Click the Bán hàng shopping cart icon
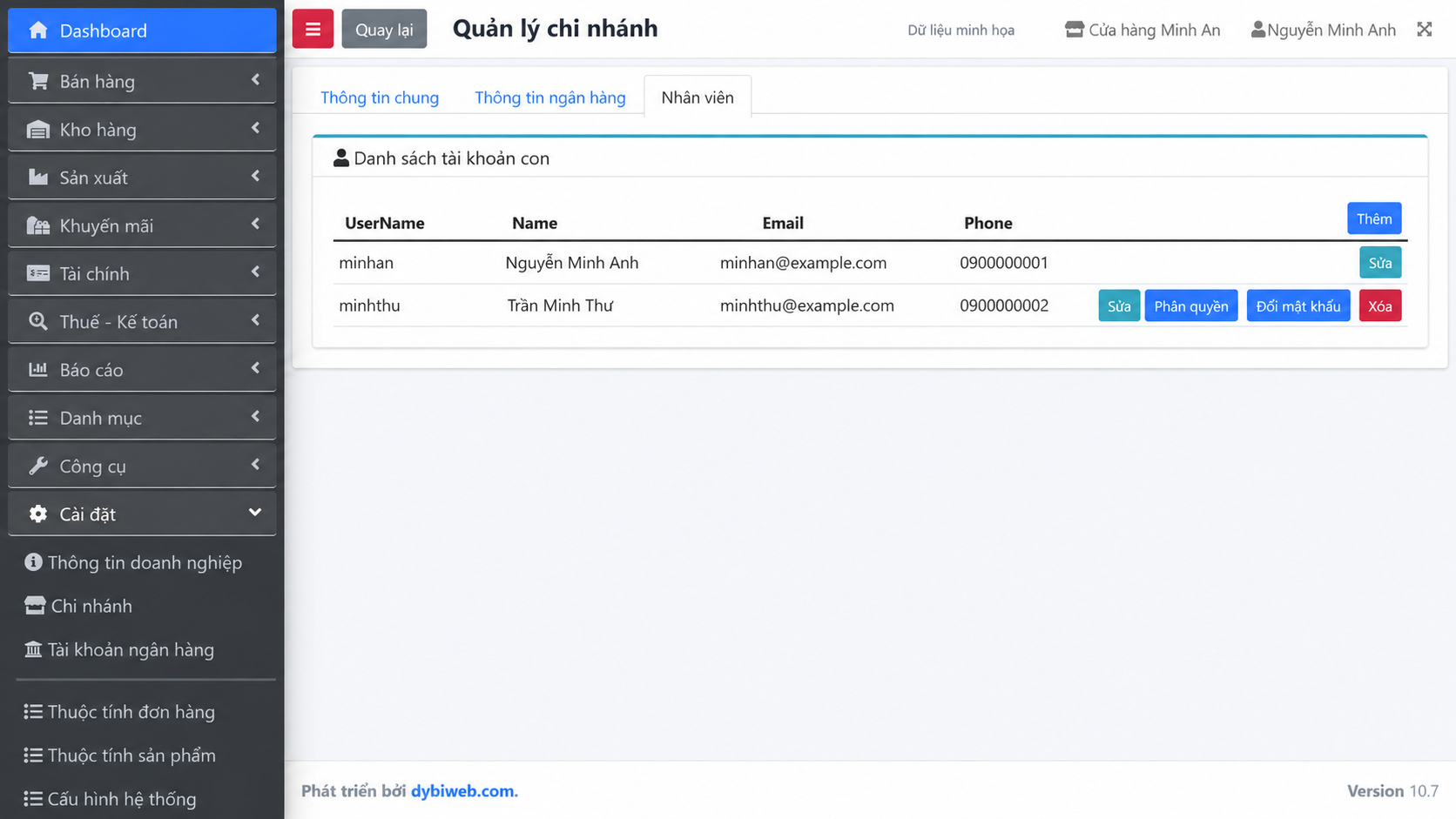Image resolution: width=1456 pixels, height=819 pixels. pyautogui.click(x=38, y=81)
